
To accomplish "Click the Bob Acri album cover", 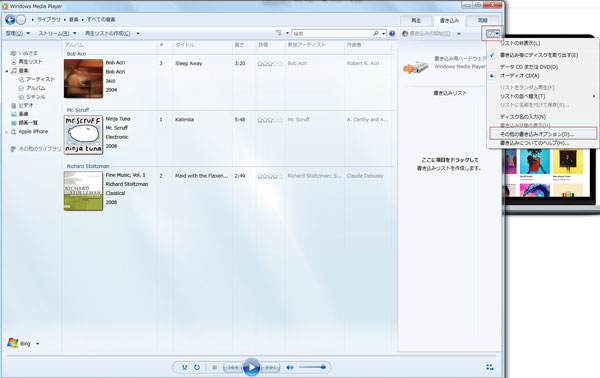I will click(83, 78).
